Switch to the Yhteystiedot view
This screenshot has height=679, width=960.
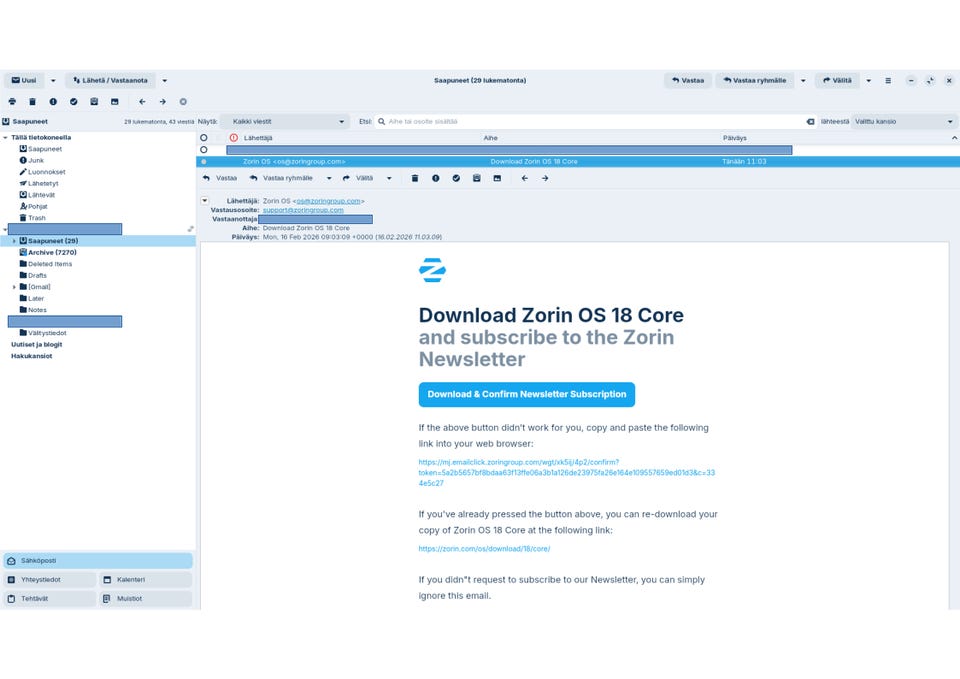coord(50,580)
